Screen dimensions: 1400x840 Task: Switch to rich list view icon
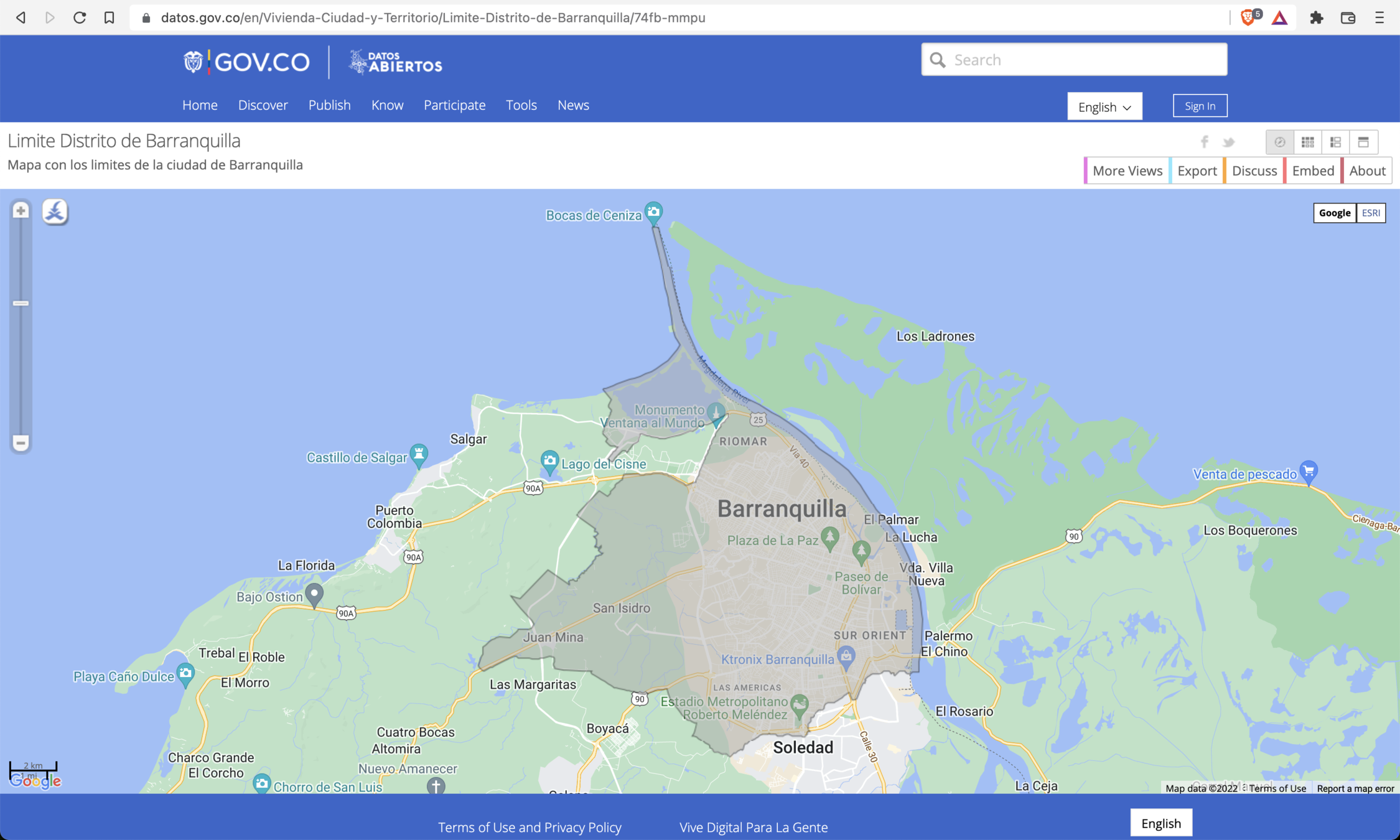pyautogui.click(x=1335, y=142)
